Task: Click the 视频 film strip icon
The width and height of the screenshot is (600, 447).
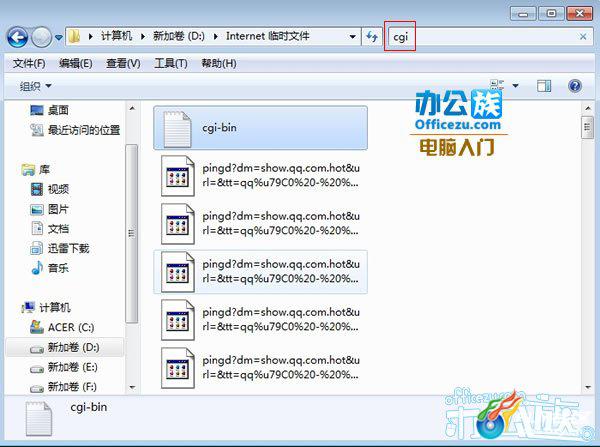Action: (x=37, y=189)
